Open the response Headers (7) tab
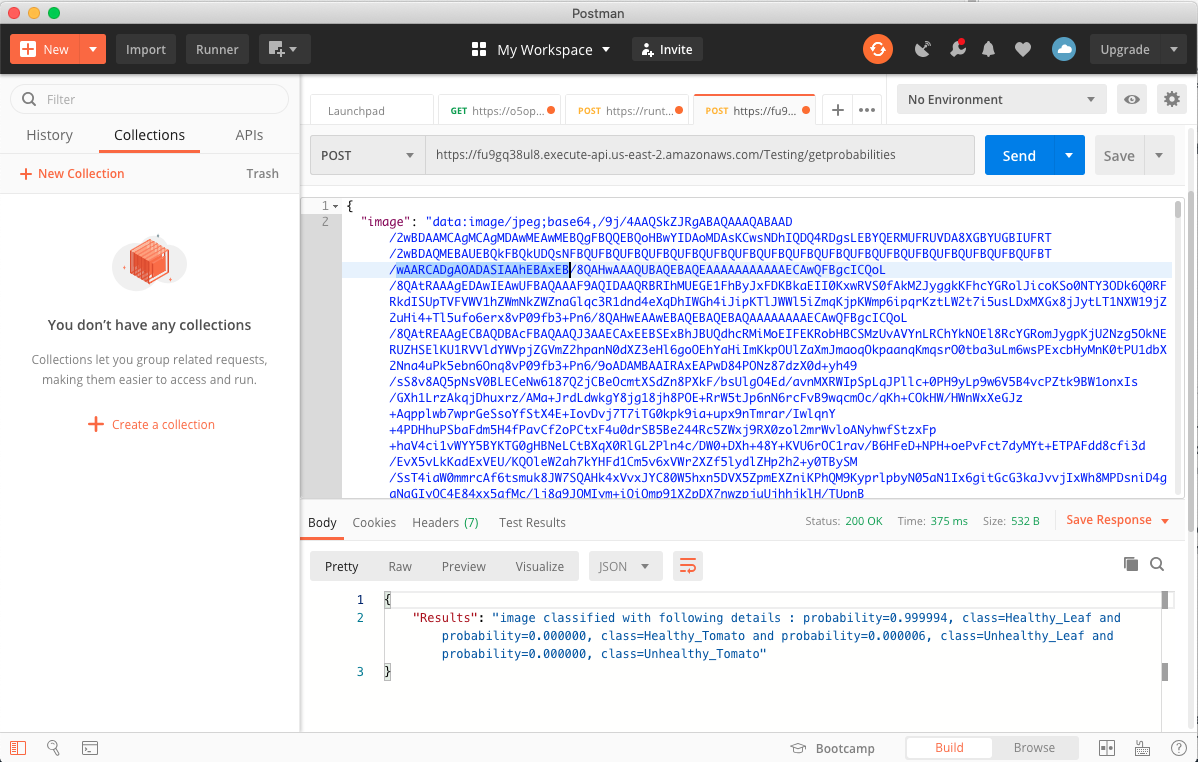This screenshot has height=762, width=1198. [x=445, y=523]
